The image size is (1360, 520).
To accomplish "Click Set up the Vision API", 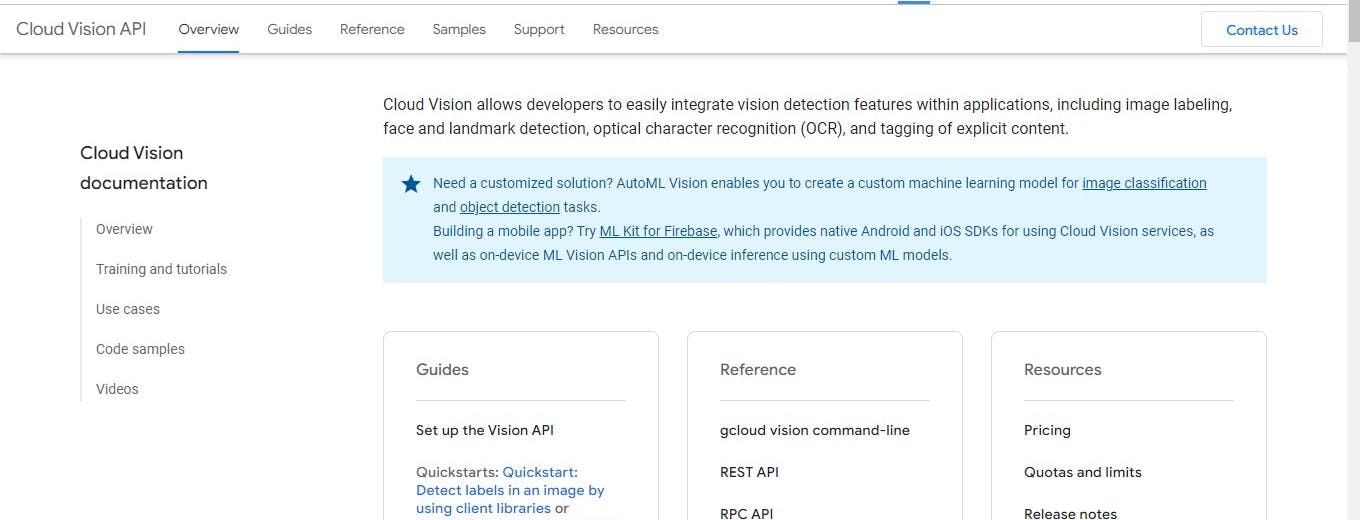I will (485, 430).
